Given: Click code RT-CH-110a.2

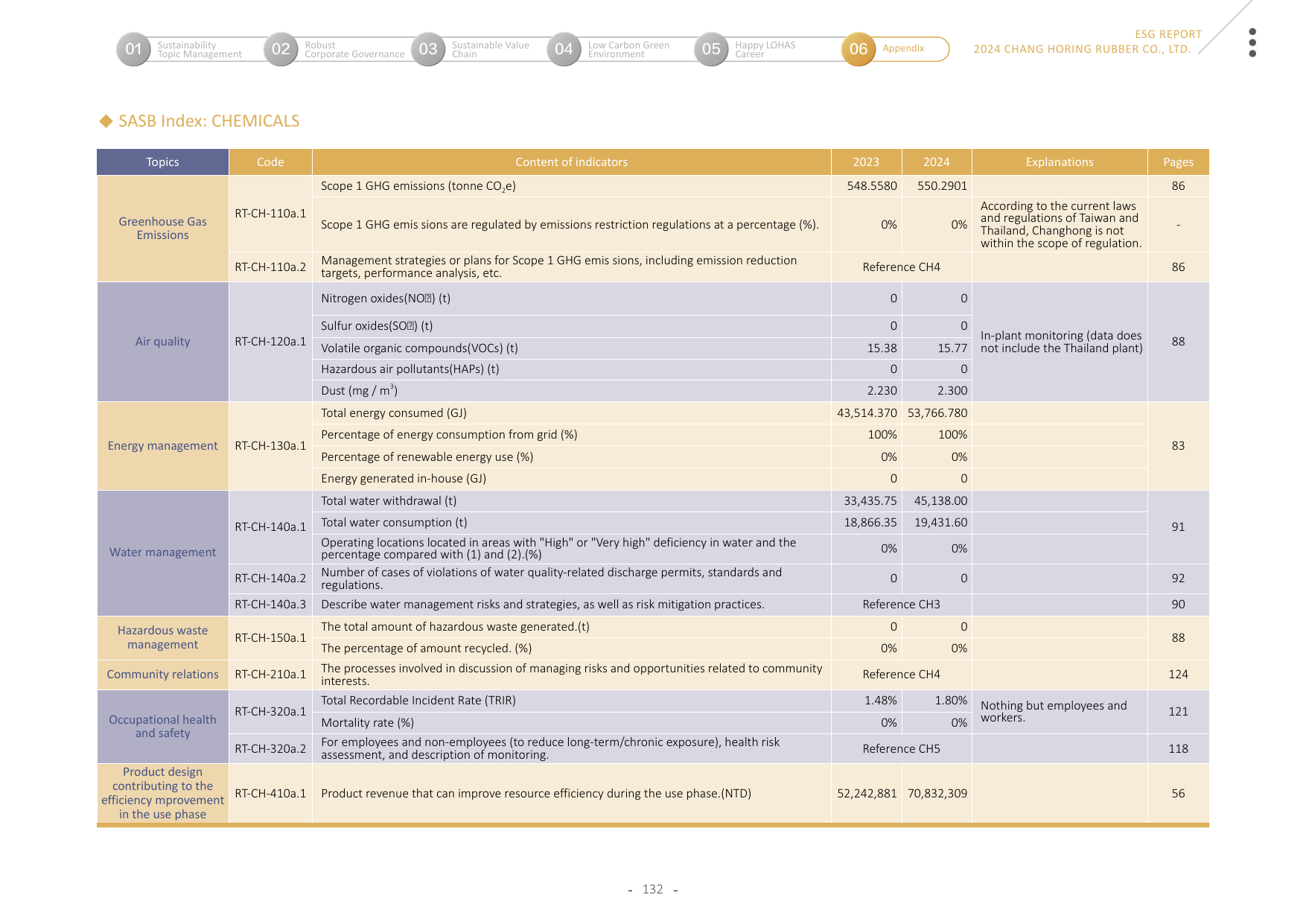Looking at the screenshot, I should (270, 267).
